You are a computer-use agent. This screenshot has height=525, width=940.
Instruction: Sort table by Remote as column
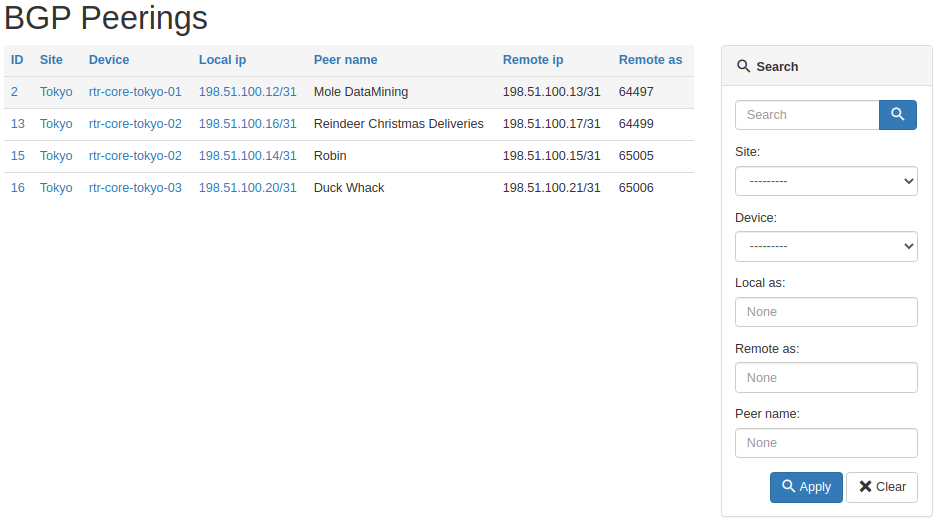coord(650,60)
